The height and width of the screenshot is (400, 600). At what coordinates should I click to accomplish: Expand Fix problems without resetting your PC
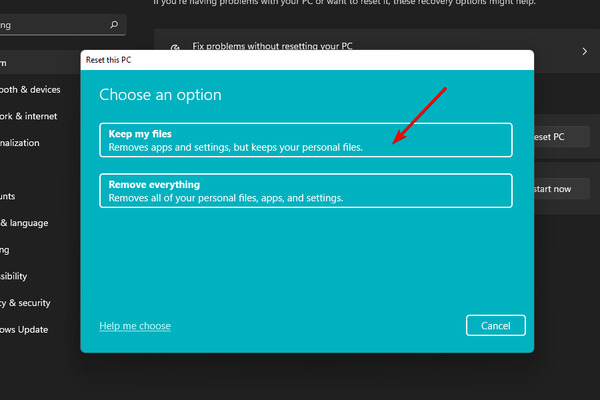coord(584,51)
